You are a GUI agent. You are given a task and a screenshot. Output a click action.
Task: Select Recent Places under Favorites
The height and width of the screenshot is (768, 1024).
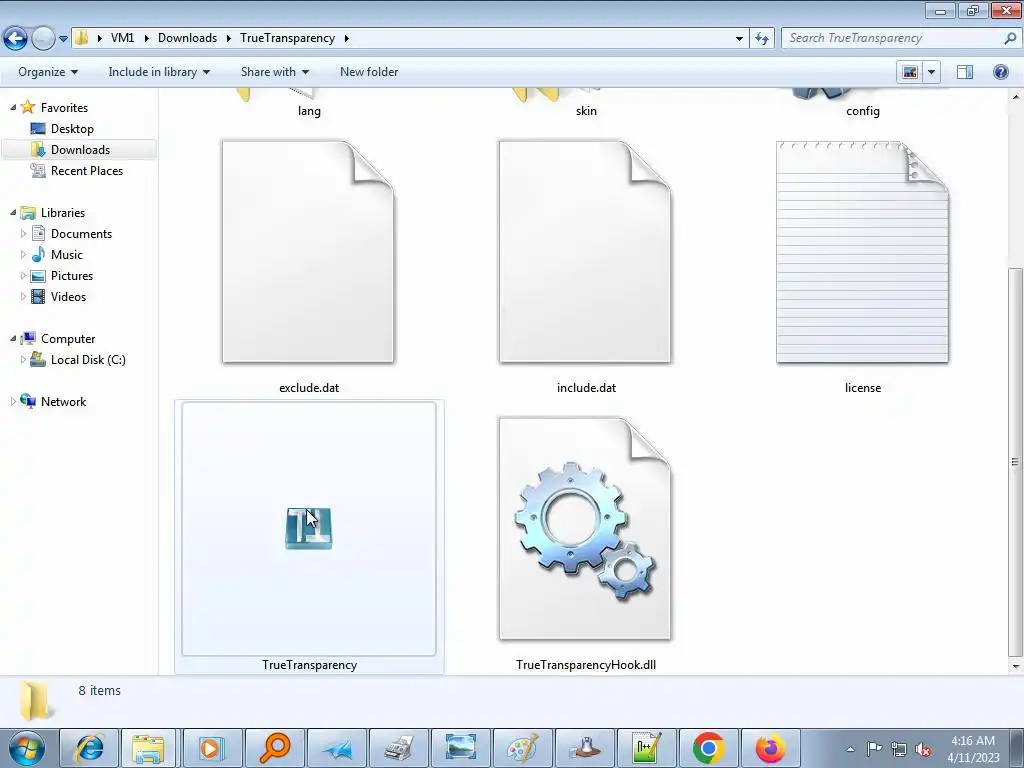coord(87,170)
